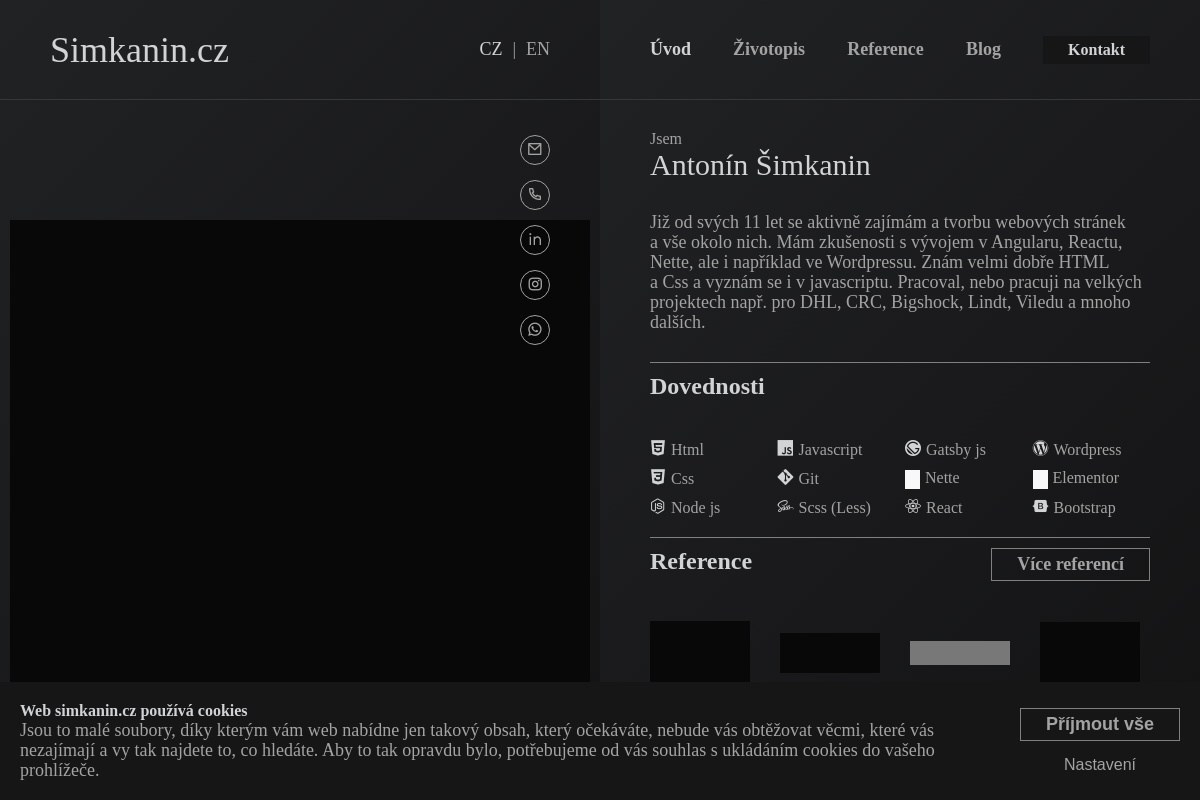Screen dimensions: 1200x800
Task: Go to the Blog page
Action: tap(983, 49)
